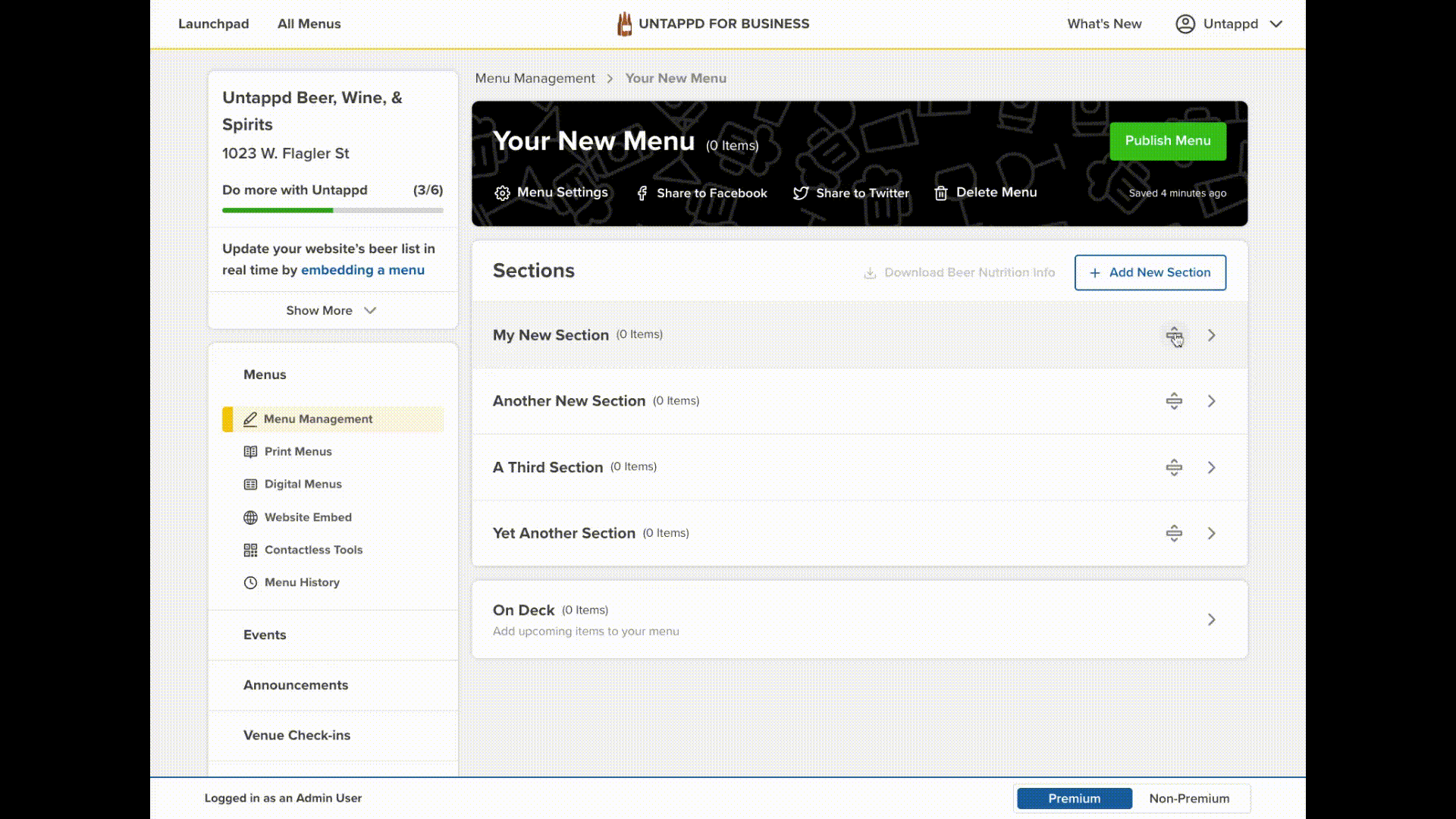This screenshot has height=819, width=1456.
Task: Switch to Non-Premium mode
Action: tap(1189, 798)
